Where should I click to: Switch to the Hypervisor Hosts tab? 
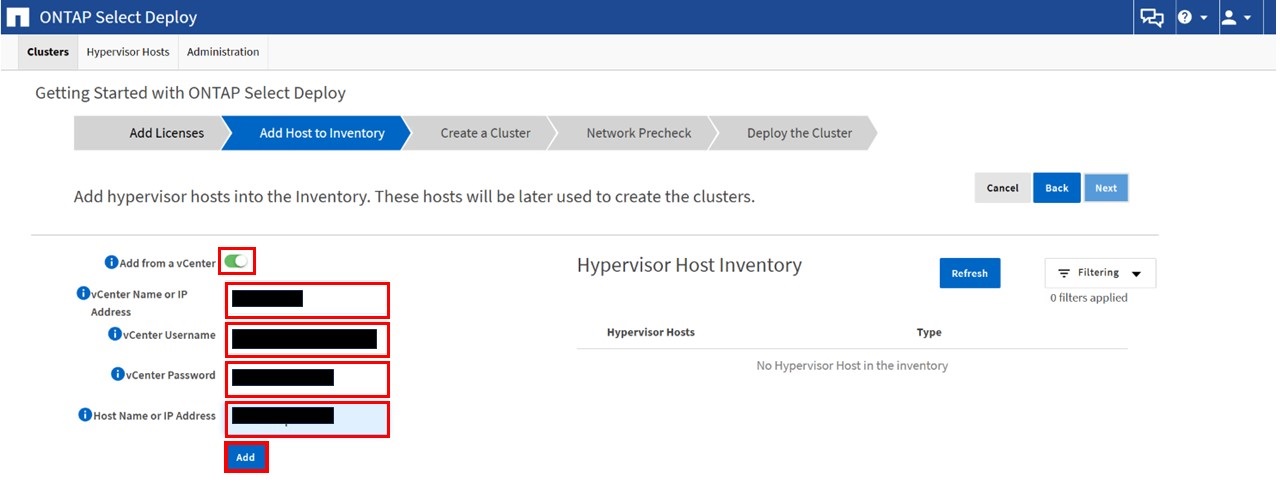[128, 52]
